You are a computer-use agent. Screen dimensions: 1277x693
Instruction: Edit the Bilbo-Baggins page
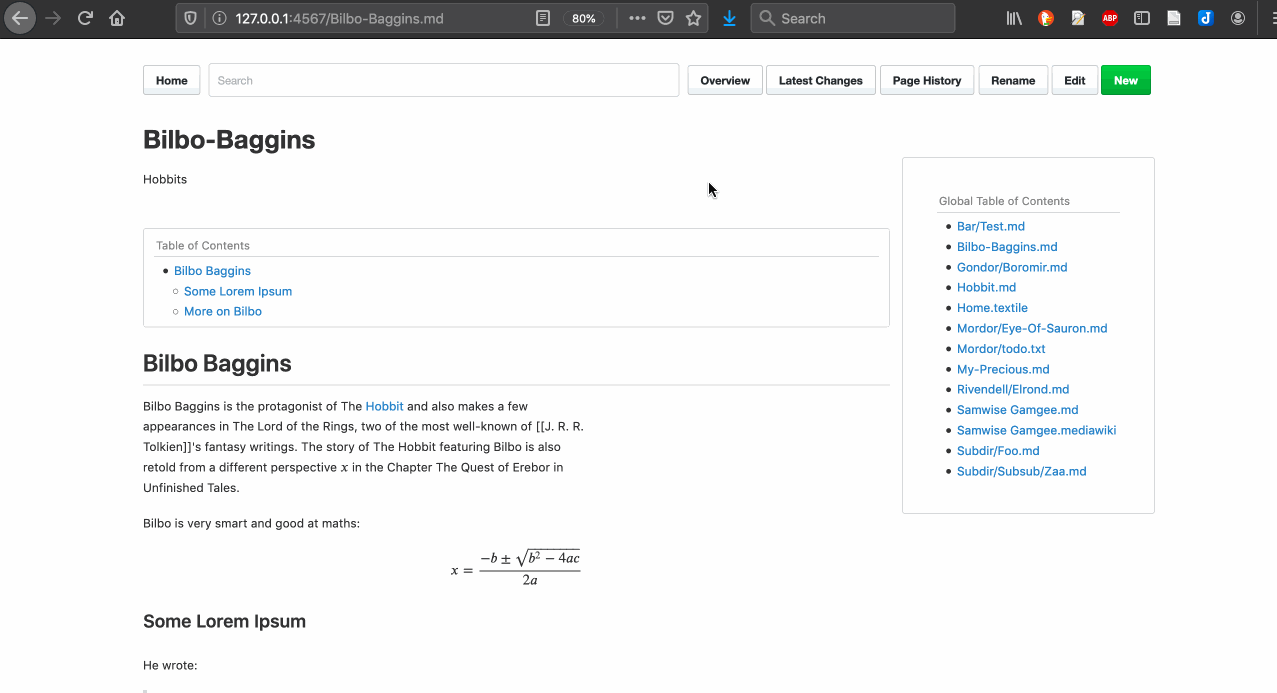click(1075, 81)
